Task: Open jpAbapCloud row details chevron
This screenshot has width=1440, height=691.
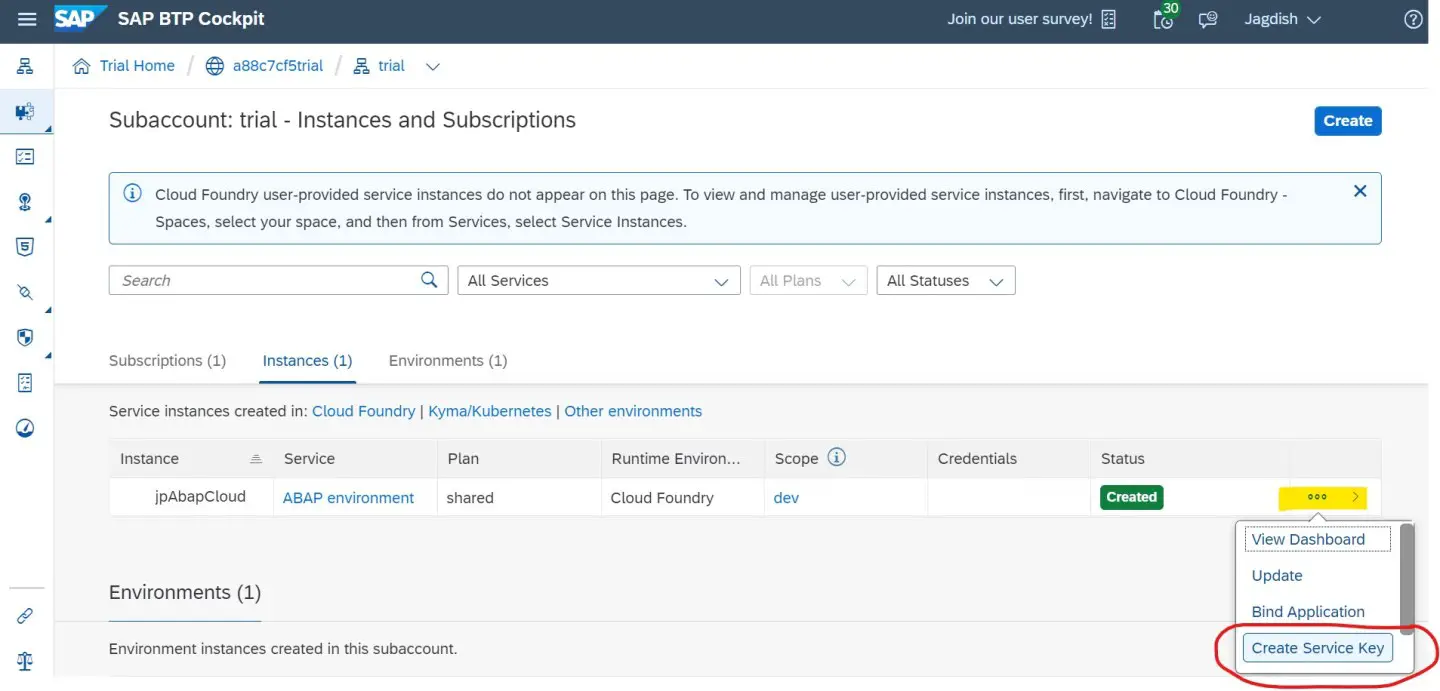Action: 1356,497
